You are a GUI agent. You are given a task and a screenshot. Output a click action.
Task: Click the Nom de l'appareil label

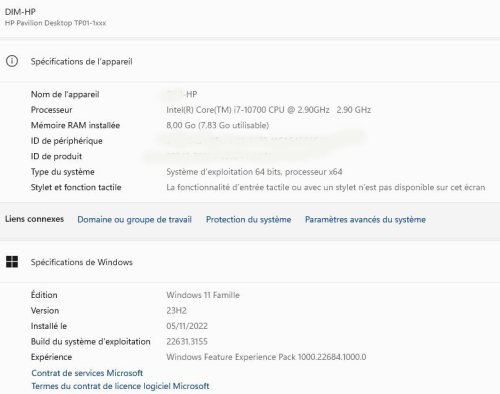tap(65, 94)
